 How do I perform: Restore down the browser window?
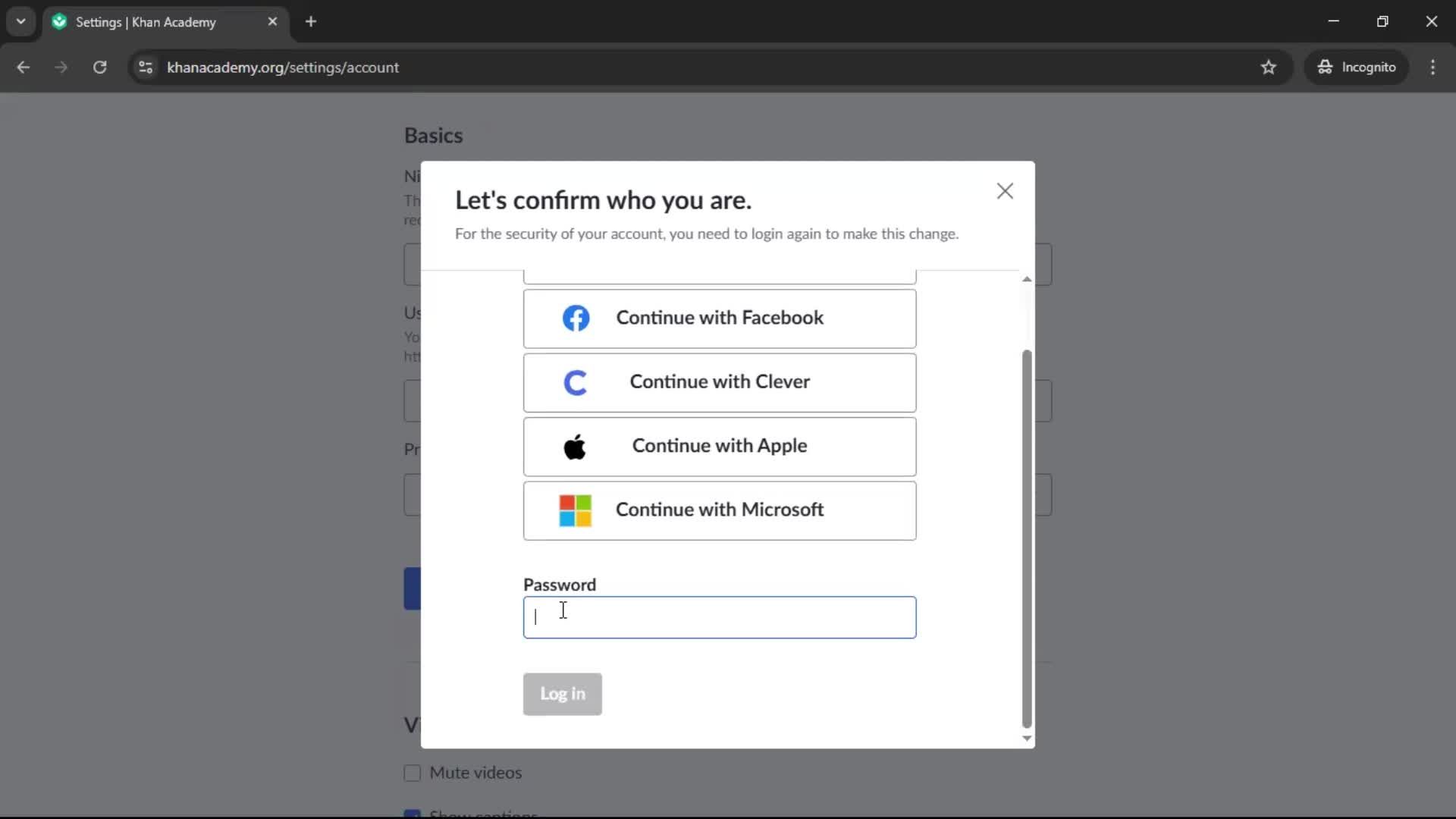pos(1382,22)
